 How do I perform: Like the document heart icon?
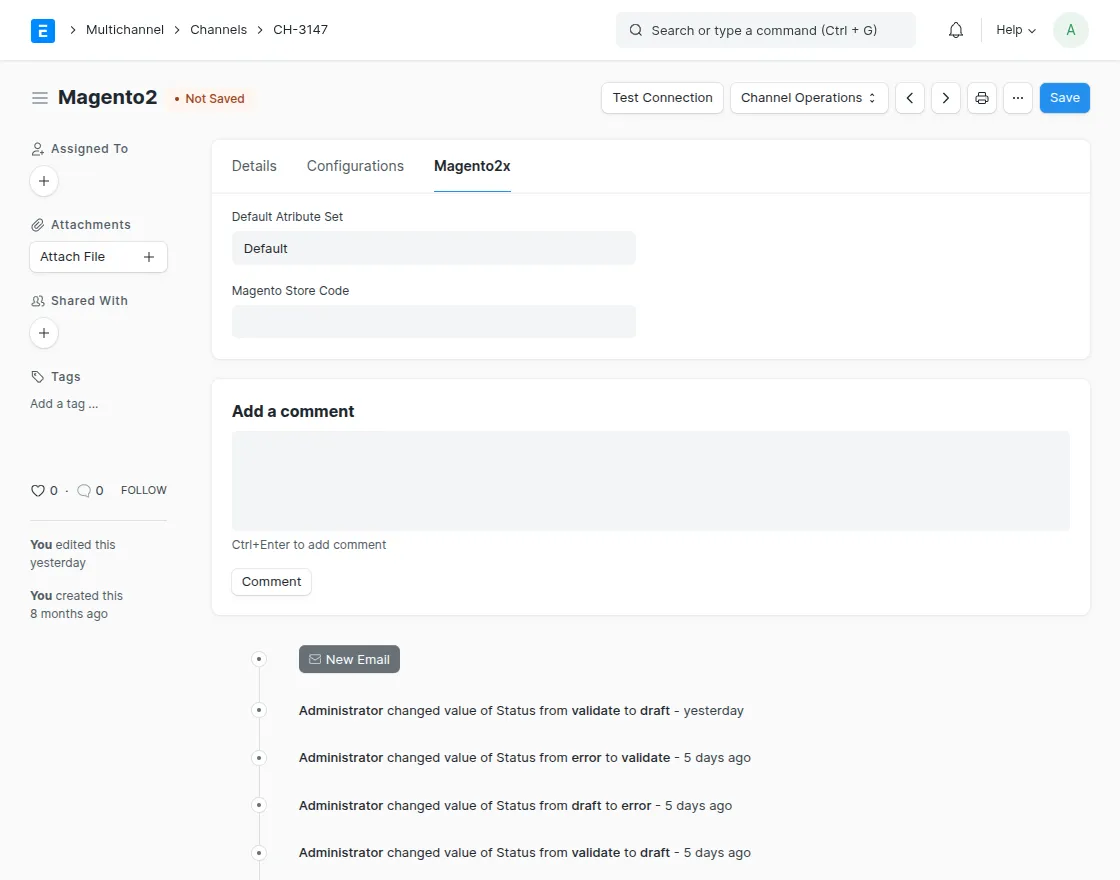click(37, 490)
